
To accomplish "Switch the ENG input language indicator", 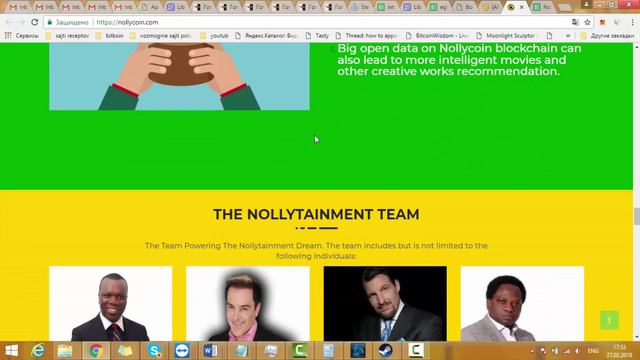I will (x=593, y=351).
